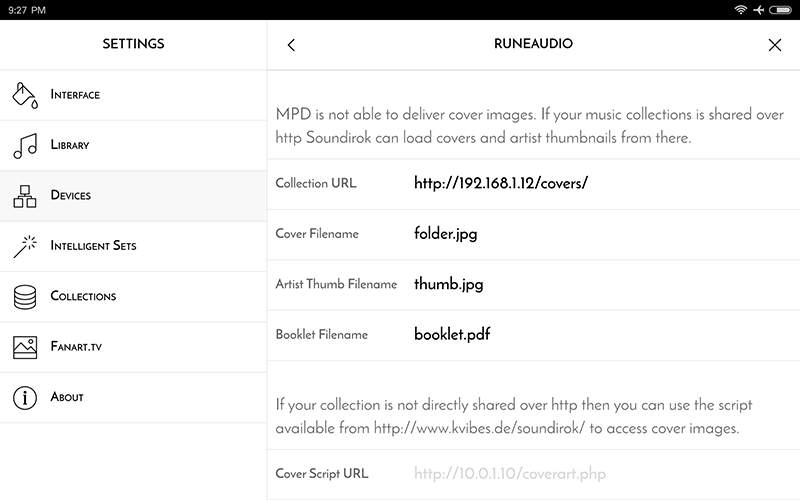This screenshot has width=800, height=500.
Task: Tap the 9:27 PM clock
Action: point(27,10)
